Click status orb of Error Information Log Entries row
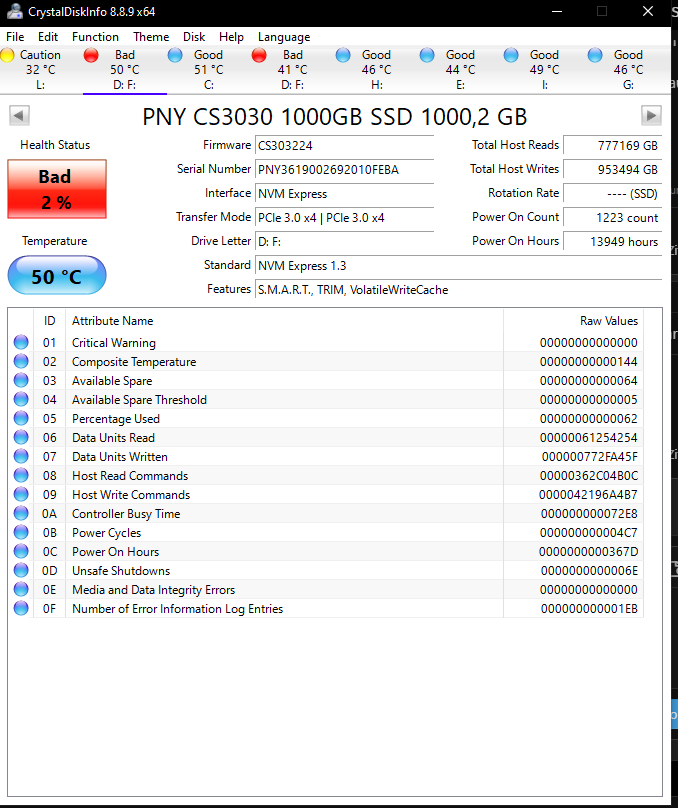This screenshot has width=678, height=808. pyautogui.click(x=21, y=608)
